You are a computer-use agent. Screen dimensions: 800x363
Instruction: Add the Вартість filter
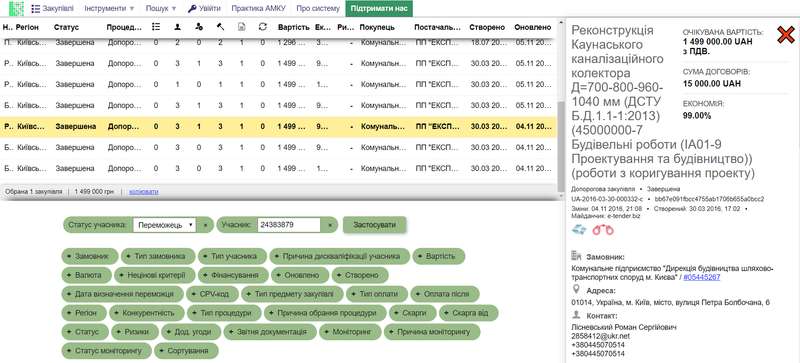click(439, 256)
